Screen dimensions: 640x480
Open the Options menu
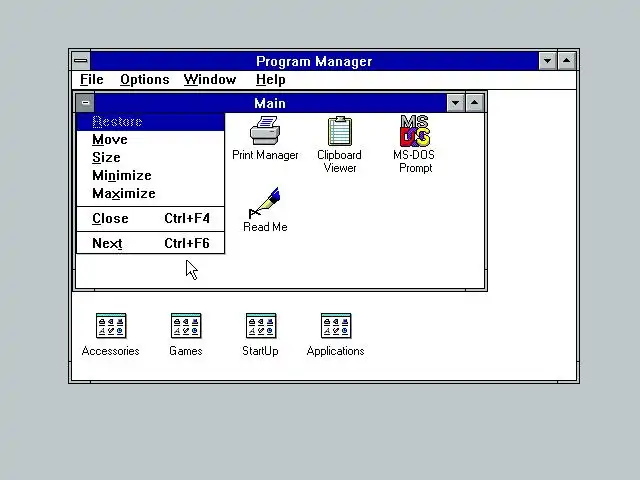(144, 80)
